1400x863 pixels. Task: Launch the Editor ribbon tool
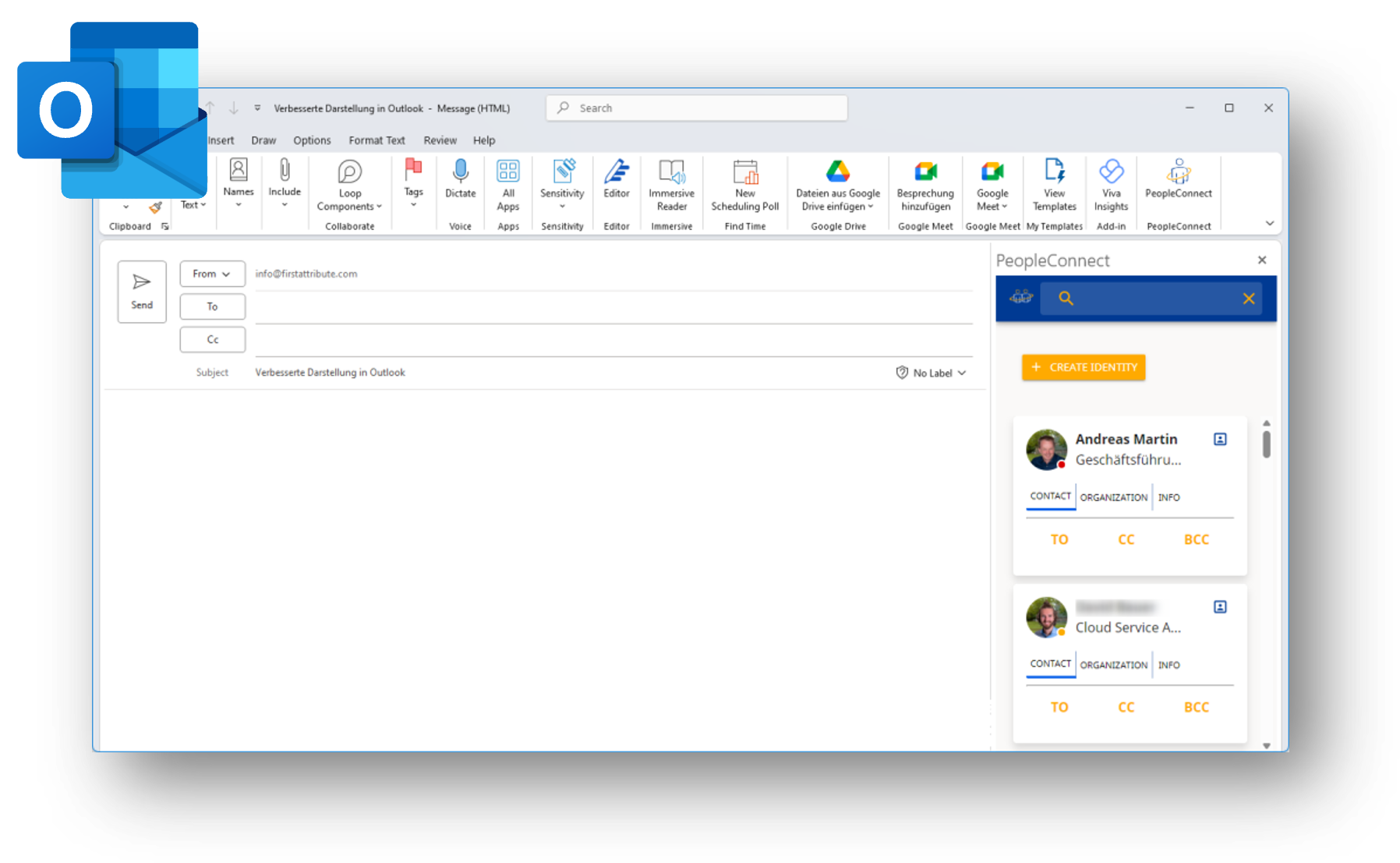(616, 179)
